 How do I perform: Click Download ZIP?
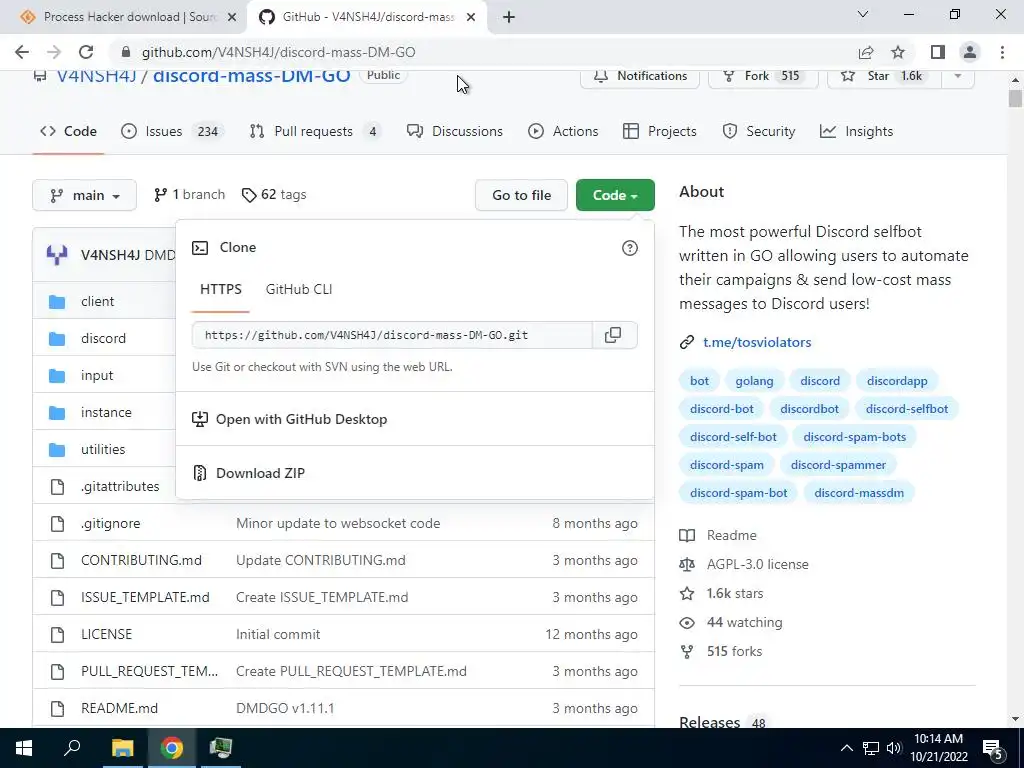coord(261,473)
